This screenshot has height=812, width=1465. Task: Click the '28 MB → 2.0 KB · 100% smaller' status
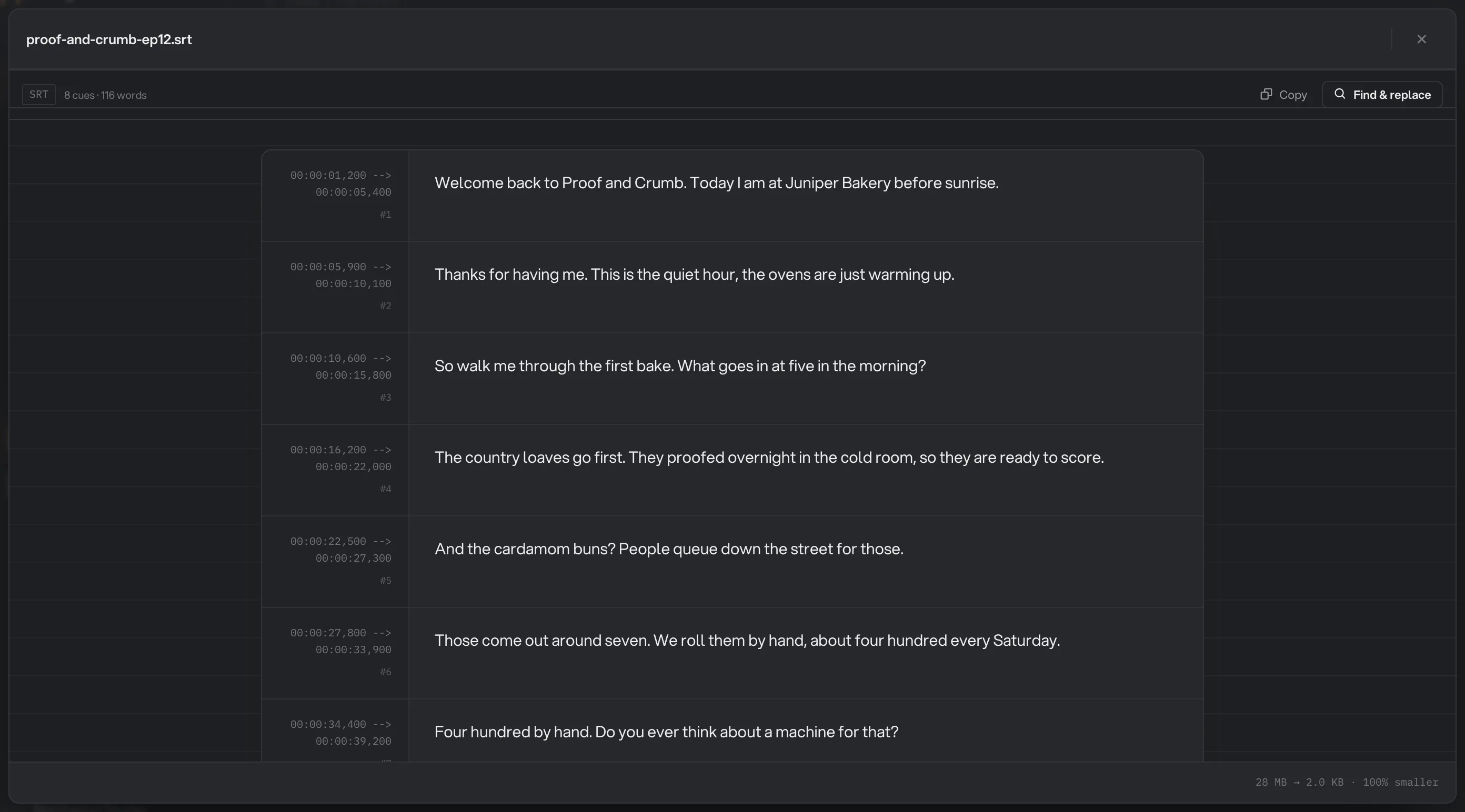click(x=1347, y=783)
